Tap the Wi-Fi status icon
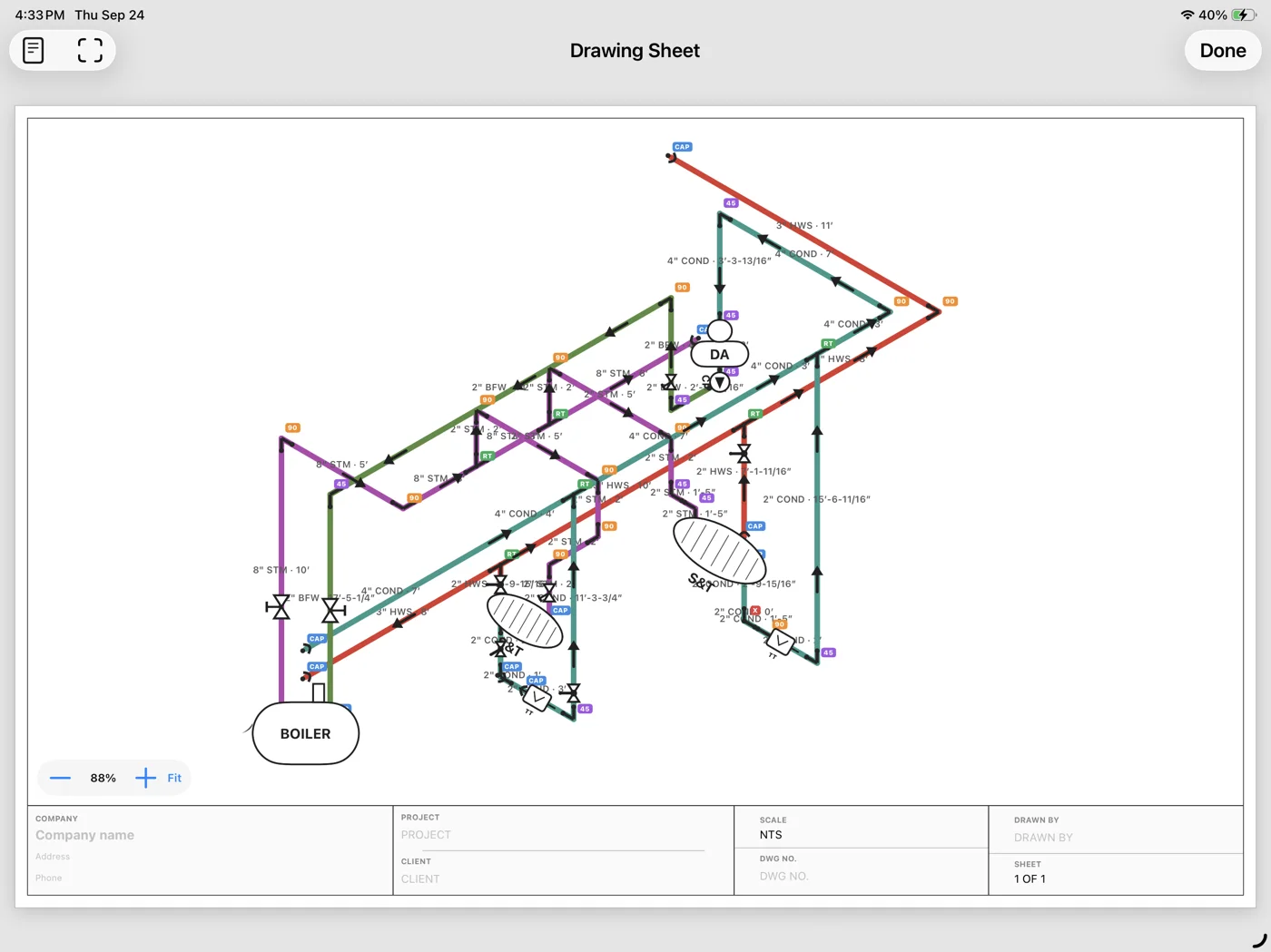The height and width of the screenshot is (952, 1271). (x=1187, y=15)
